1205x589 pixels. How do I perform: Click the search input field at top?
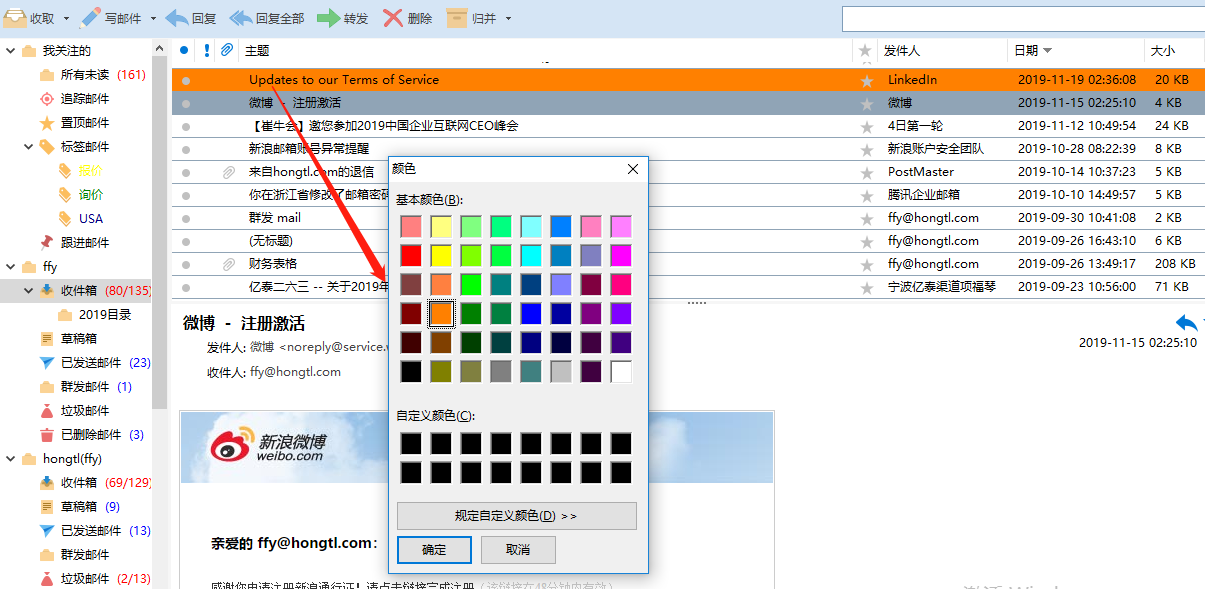click(x=1020, y=19)
